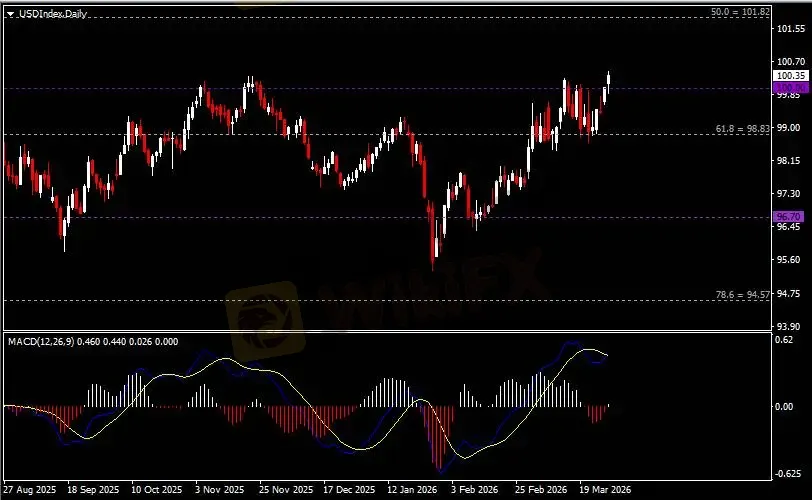Screen dimensions: 812x500
Task: Click the -0.625 MACD scale value
Action: point(787,474)
